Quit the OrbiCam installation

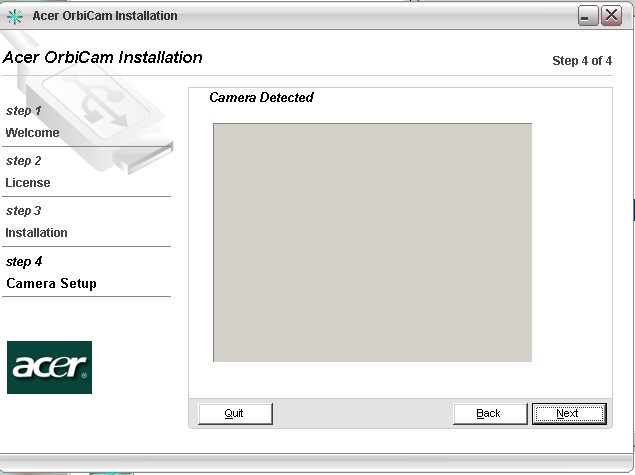235,413
